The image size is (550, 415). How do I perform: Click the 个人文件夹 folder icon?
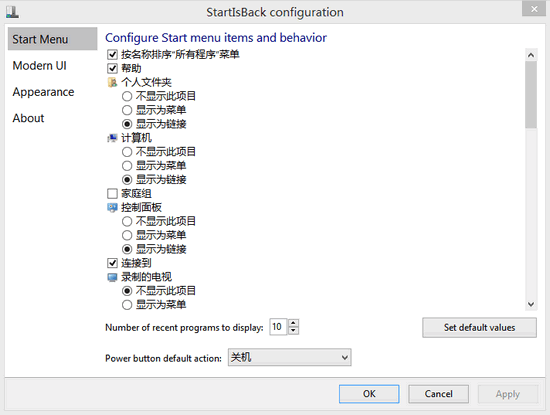(x=112, y=82)
